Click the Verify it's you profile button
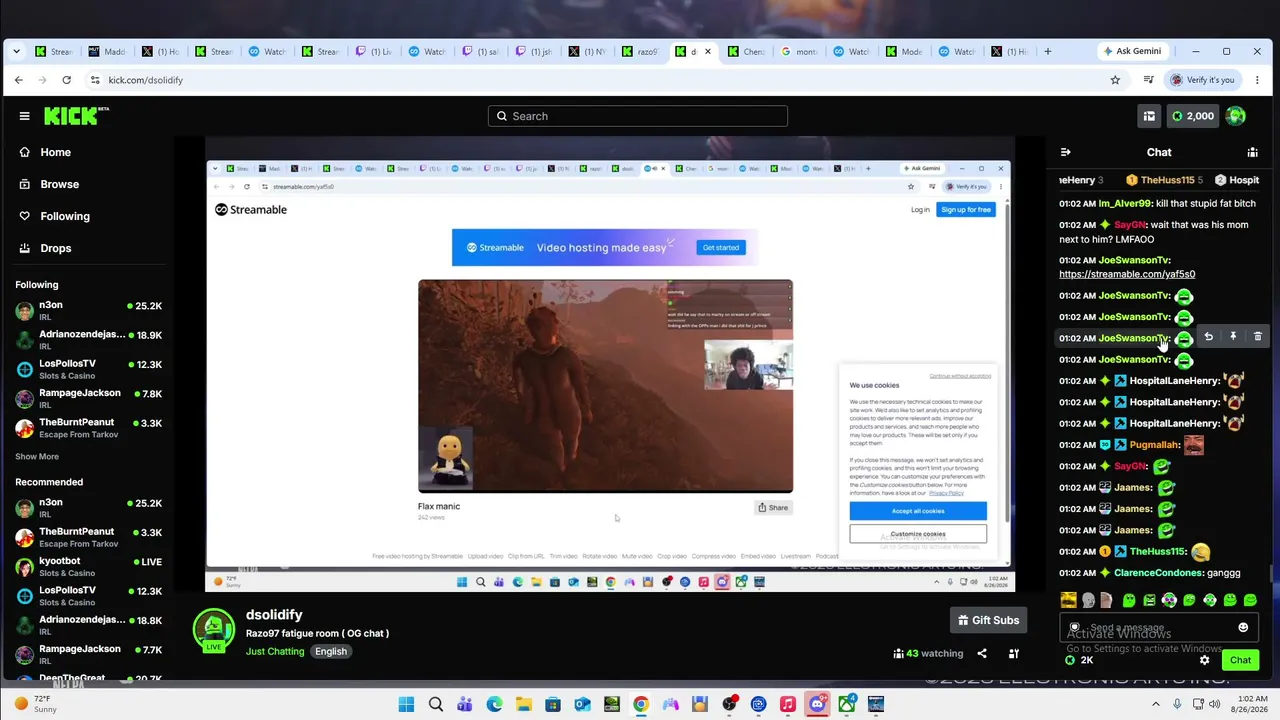The image size is (1280, 720). (x=1204, y=80)
